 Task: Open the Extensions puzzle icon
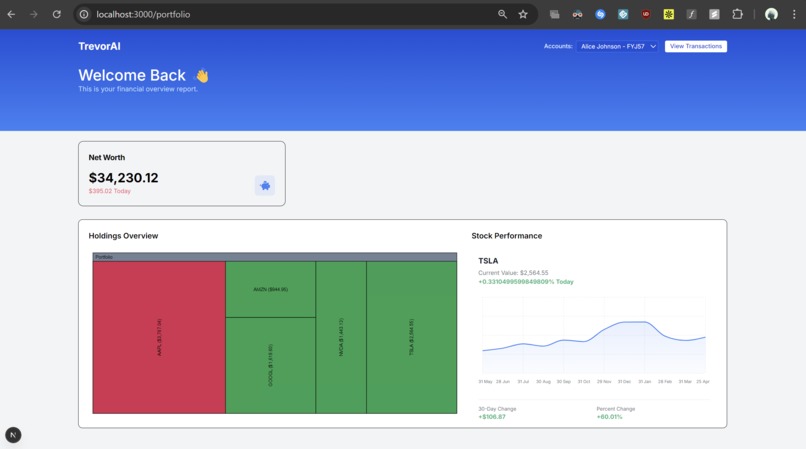pyautogui.click(x=737, y=14)
